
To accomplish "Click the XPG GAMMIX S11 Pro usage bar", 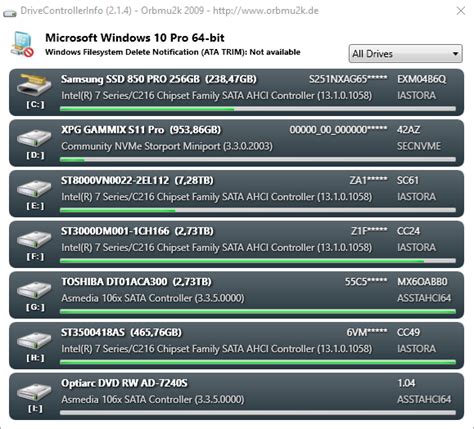I will coord(258,159).
